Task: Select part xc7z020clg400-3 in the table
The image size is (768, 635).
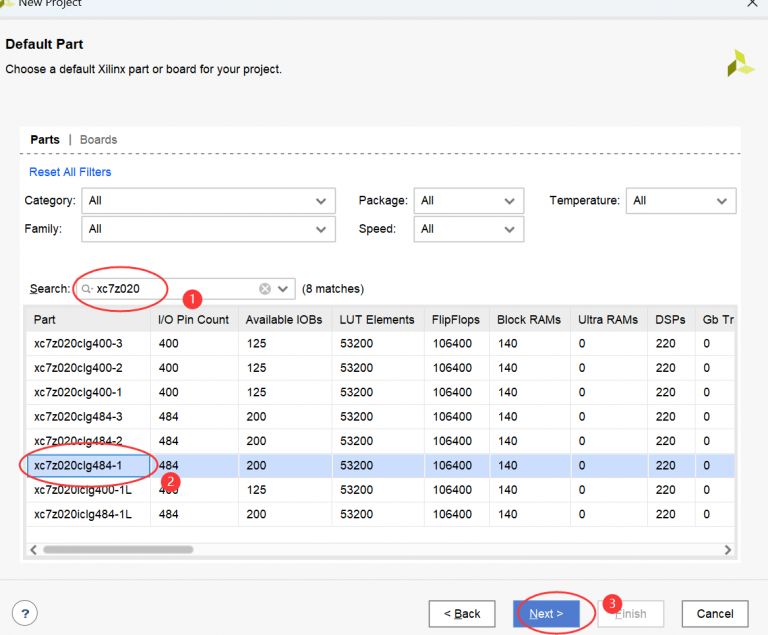Action: [x=76, y=344]
